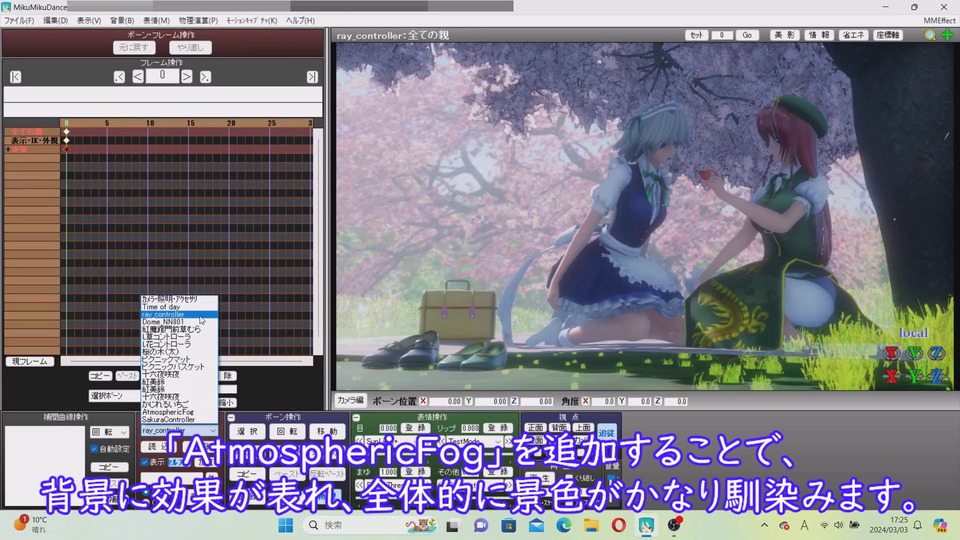Open the ファイル(F) menu
Image resolution: width=960 pixels, height=540 pixels.
(20, 20)
